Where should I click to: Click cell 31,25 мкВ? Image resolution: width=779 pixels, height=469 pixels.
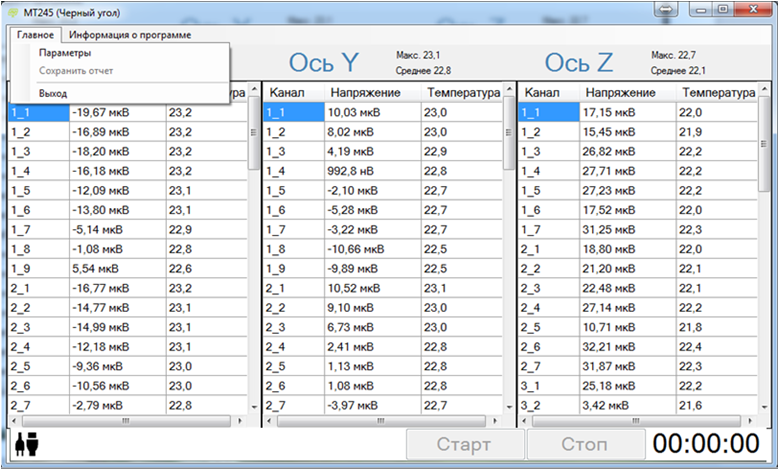(627, 230)
